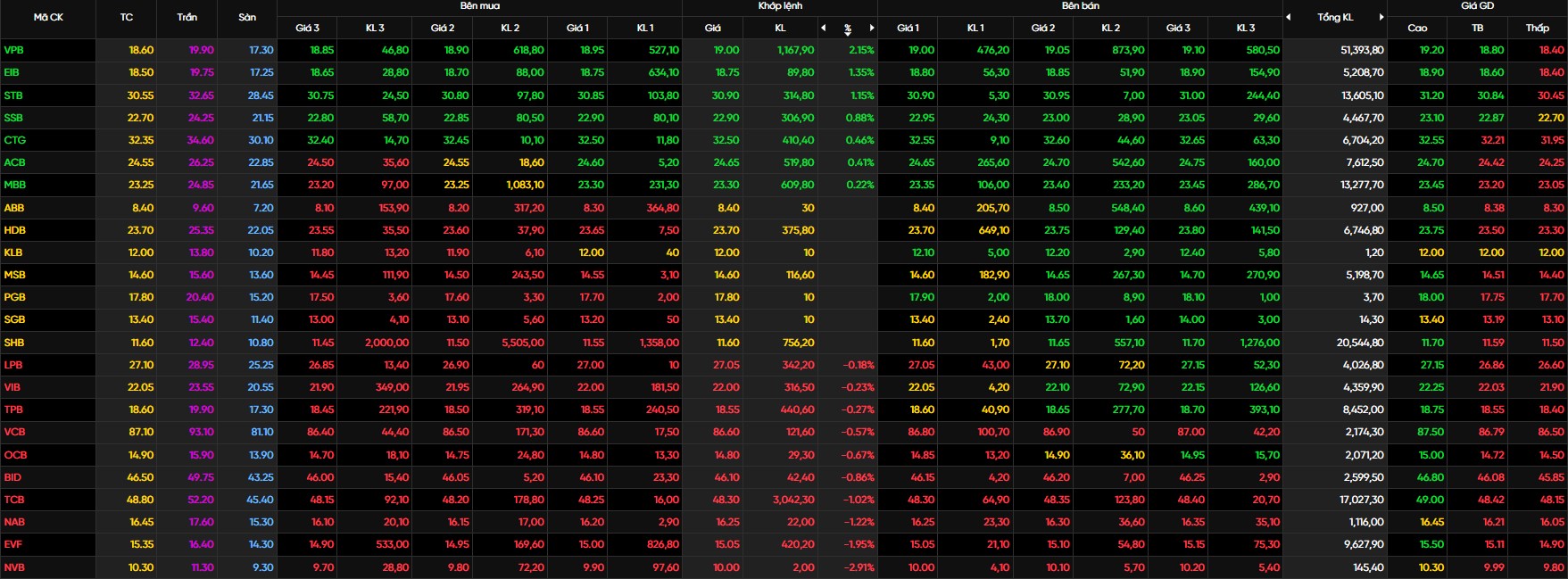Viewport: 1568px width, 579px height.
Task: Click the -1.95% change value for EVF
Action: (x=859, y=544)
